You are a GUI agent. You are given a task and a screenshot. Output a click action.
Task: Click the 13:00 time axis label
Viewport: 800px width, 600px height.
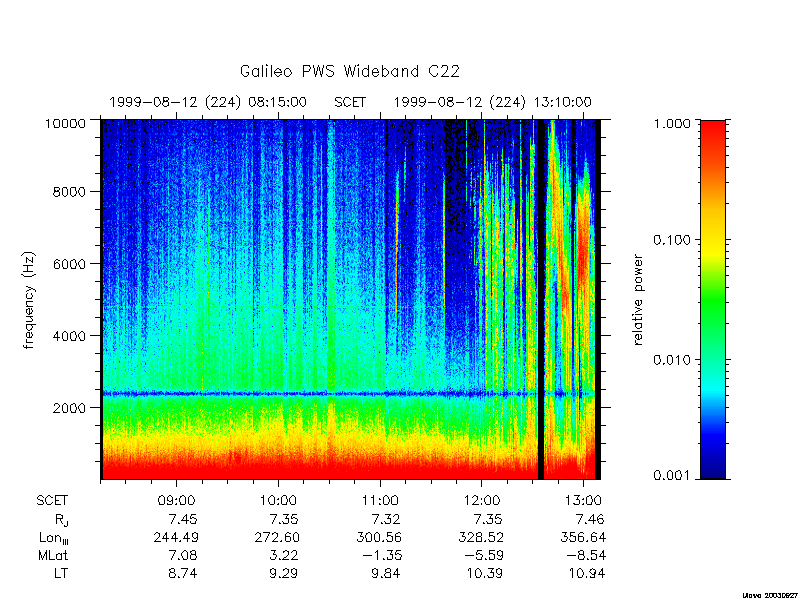tap(583, 501)
